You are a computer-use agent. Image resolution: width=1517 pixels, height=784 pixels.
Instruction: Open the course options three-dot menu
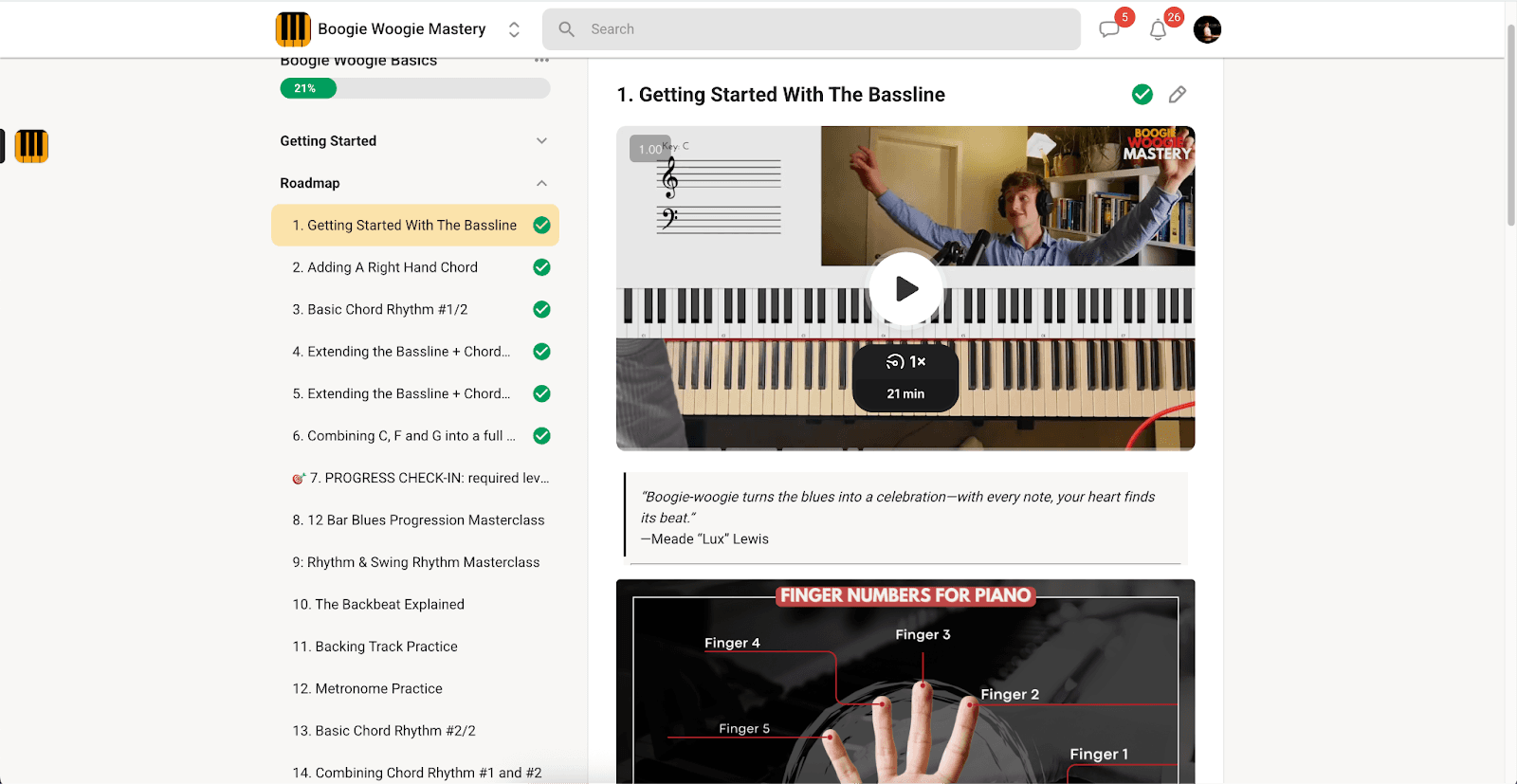(x=541, y=60)
